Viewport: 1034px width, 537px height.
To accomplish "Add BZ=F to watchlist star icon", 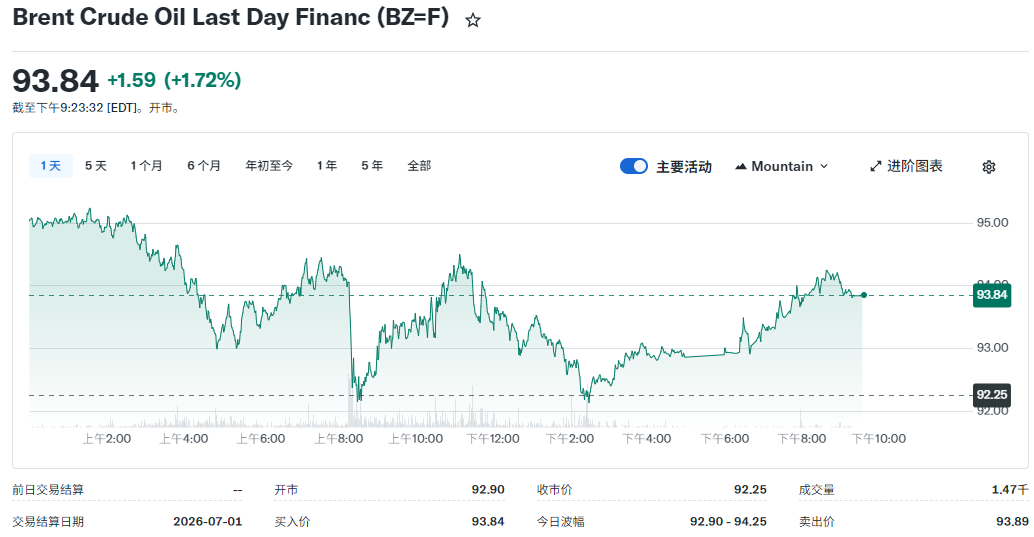I will click(x=472, y=20).
